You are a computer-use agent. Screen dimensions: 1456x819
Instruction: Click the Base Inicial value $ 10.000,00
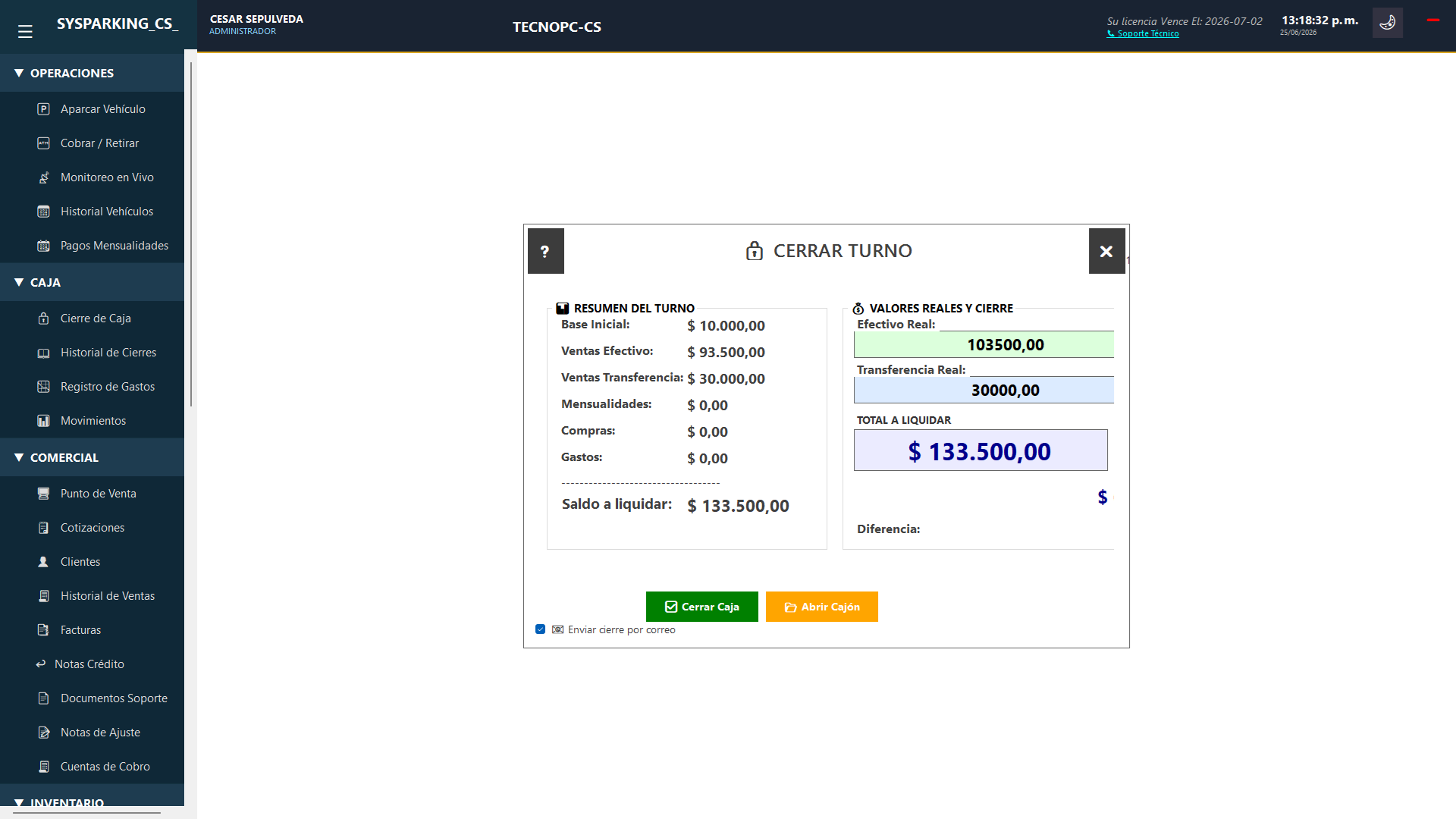tap(726, 325)
